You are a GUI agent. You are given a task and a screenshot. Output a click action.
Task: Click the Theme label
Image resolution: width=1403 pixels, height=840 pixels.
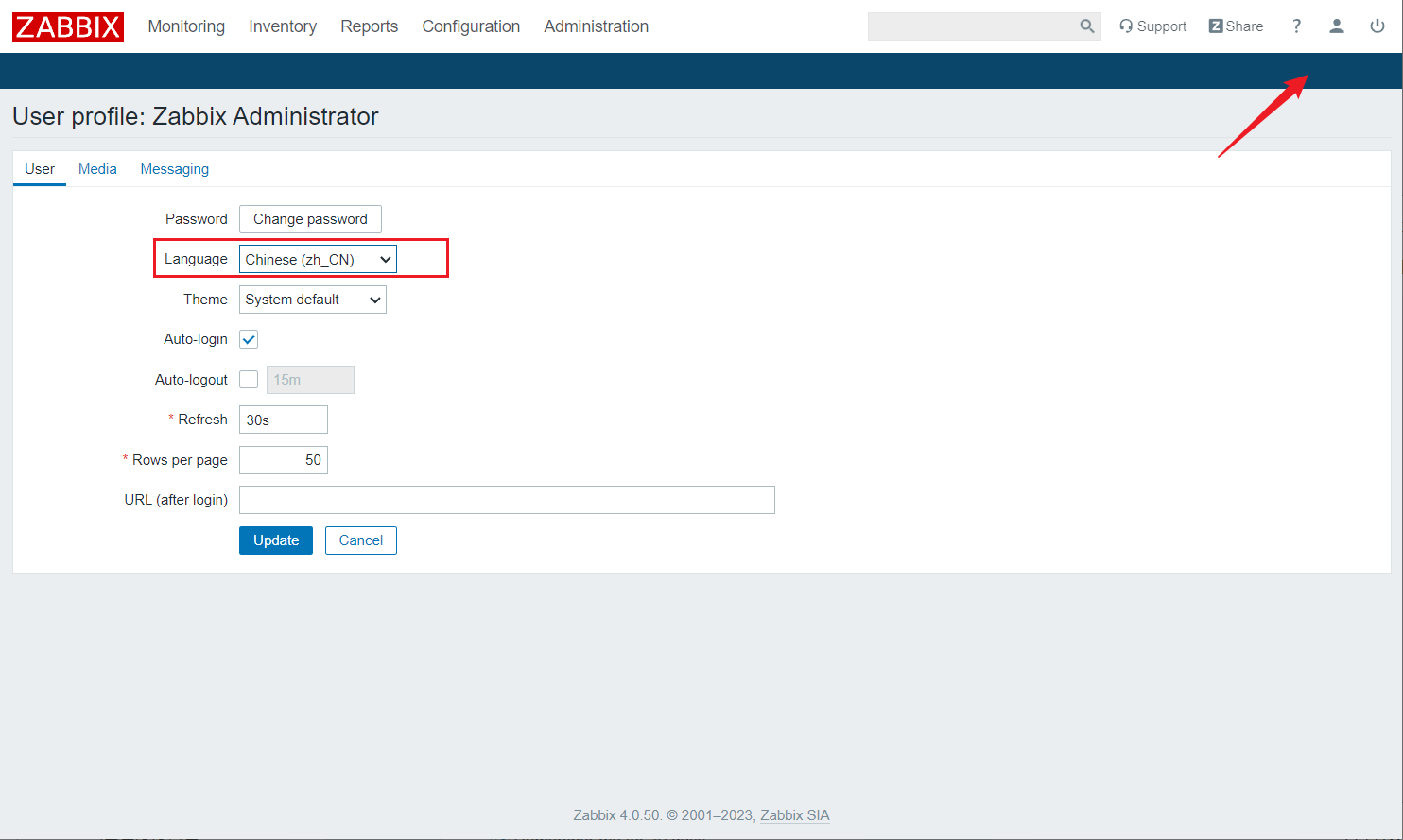[x=205, y=300]
